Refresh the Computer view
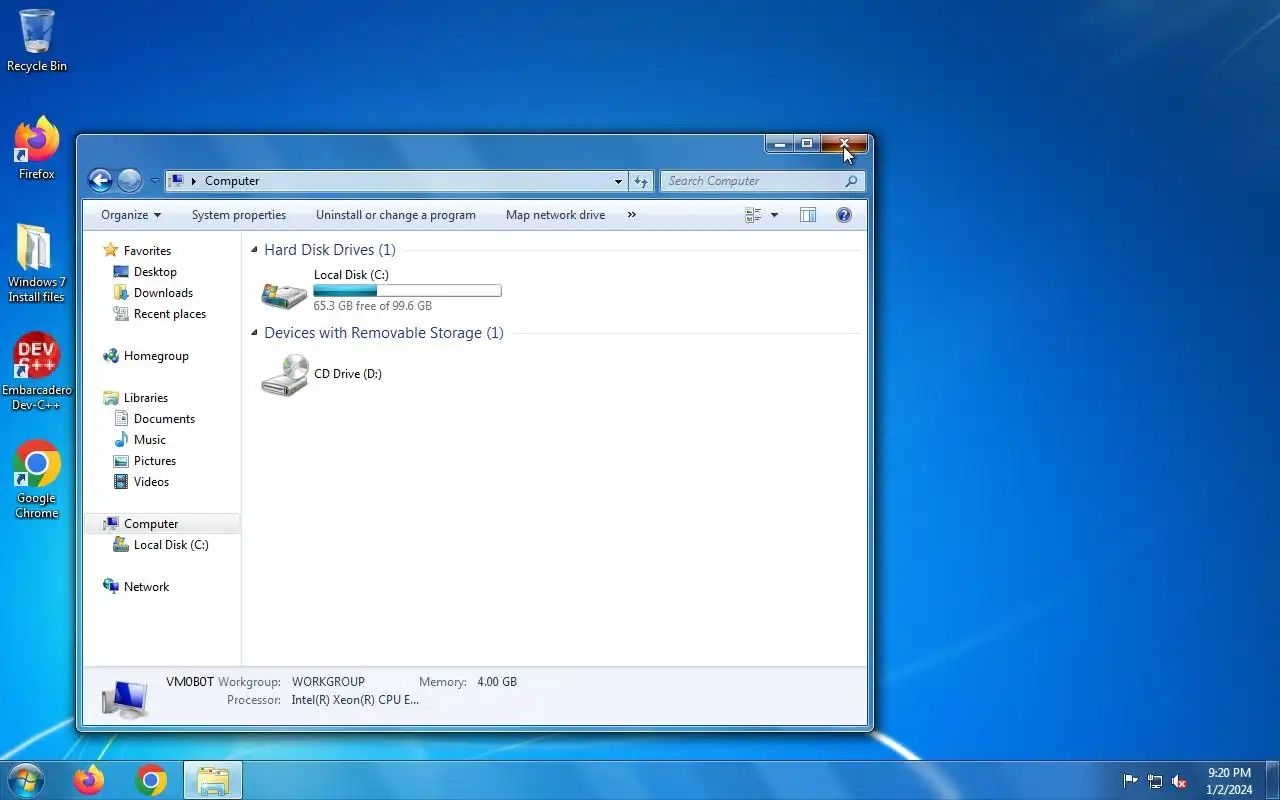 [x=641, y=181]
